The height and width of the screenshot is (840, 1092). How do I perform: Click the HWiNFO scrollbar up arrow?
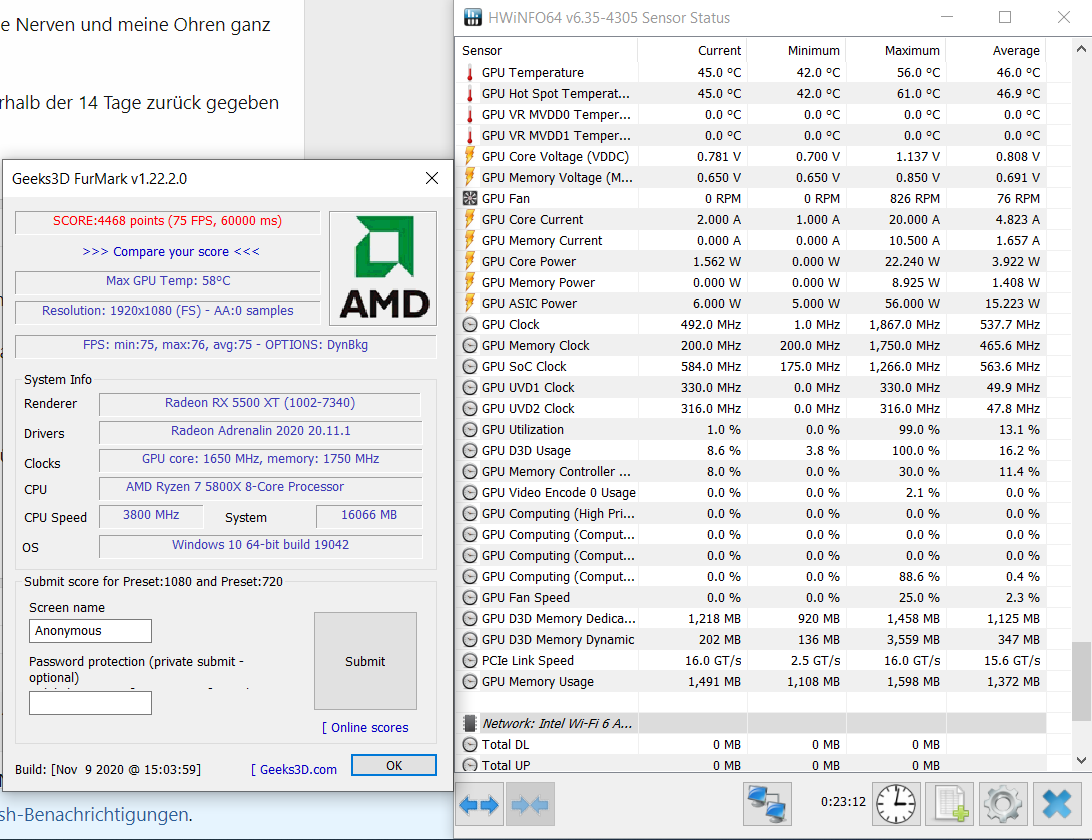point(1081,49)
